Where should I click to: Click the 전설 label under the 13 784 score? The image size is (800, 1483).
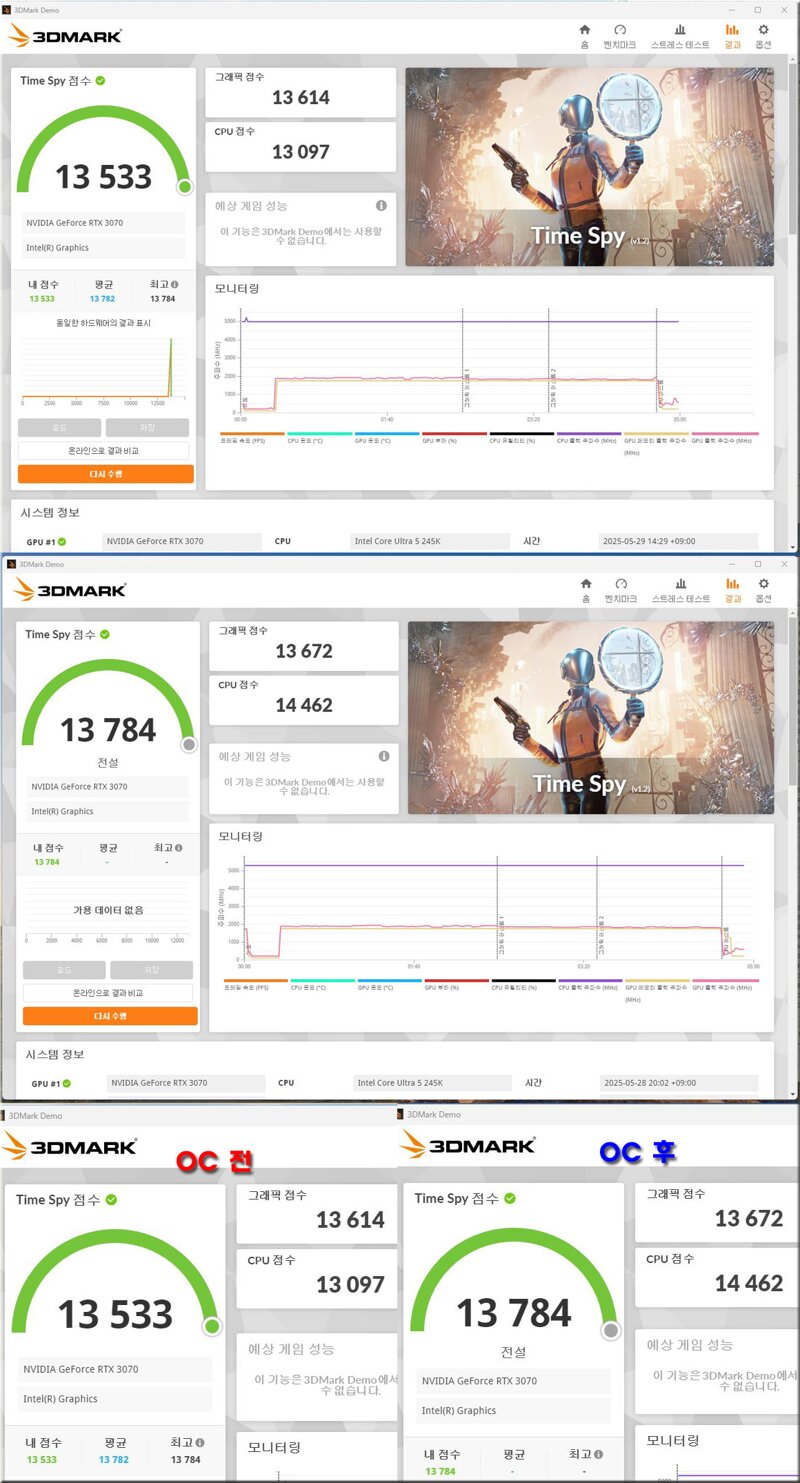click(108, 762)
